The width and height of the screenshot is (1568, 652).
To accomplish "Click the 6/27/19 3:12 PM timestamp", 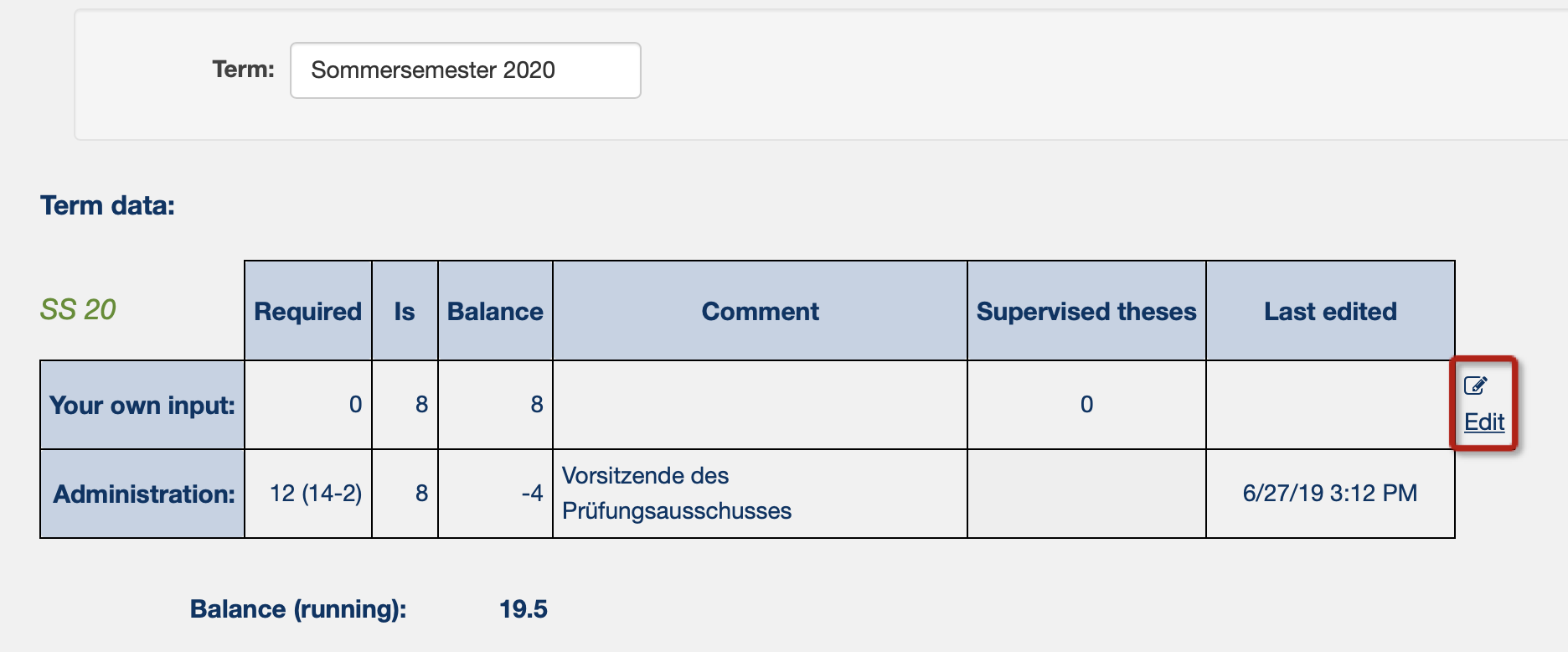I will [1330, 493].
